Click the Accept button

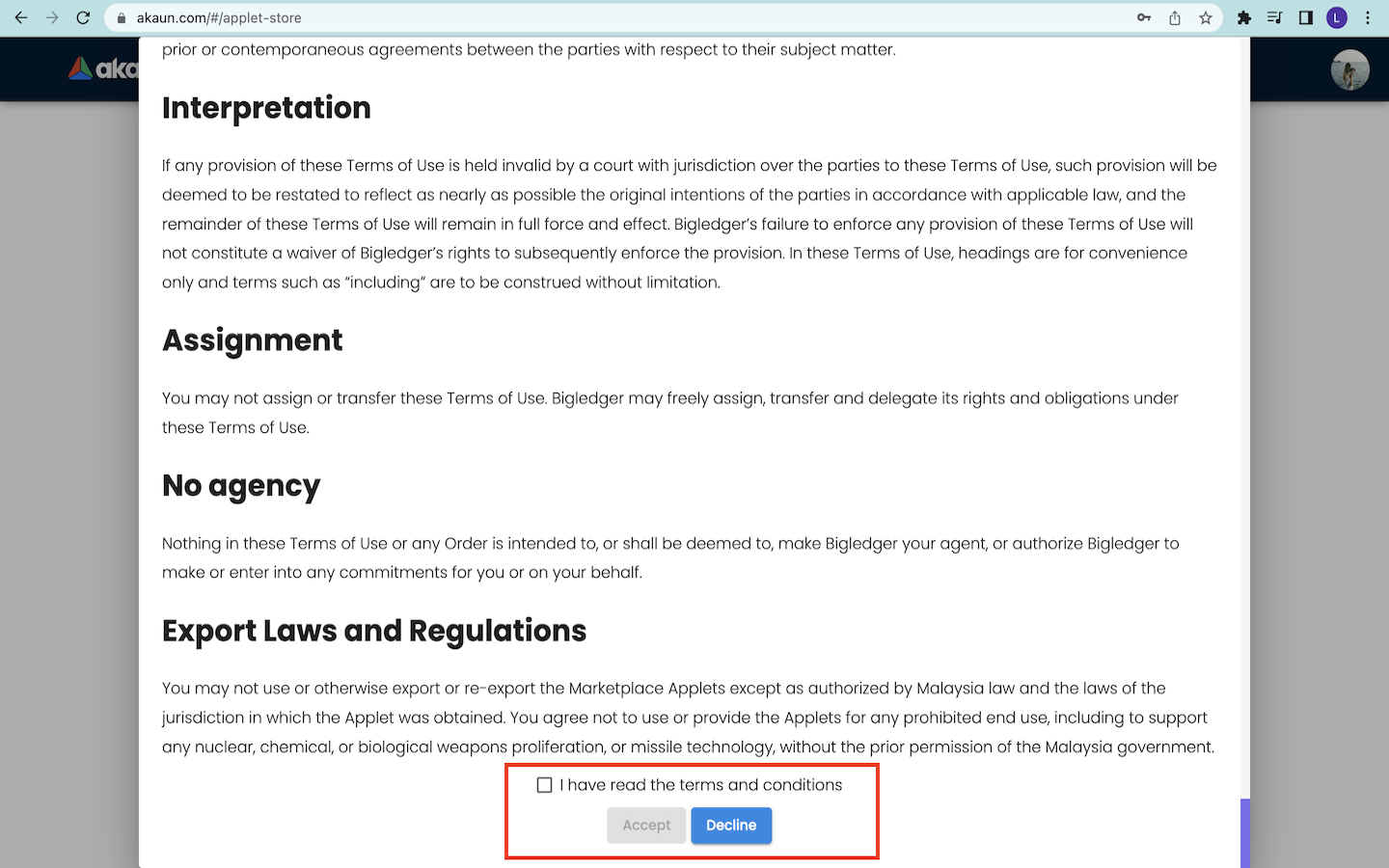click(x=646, y=826)
